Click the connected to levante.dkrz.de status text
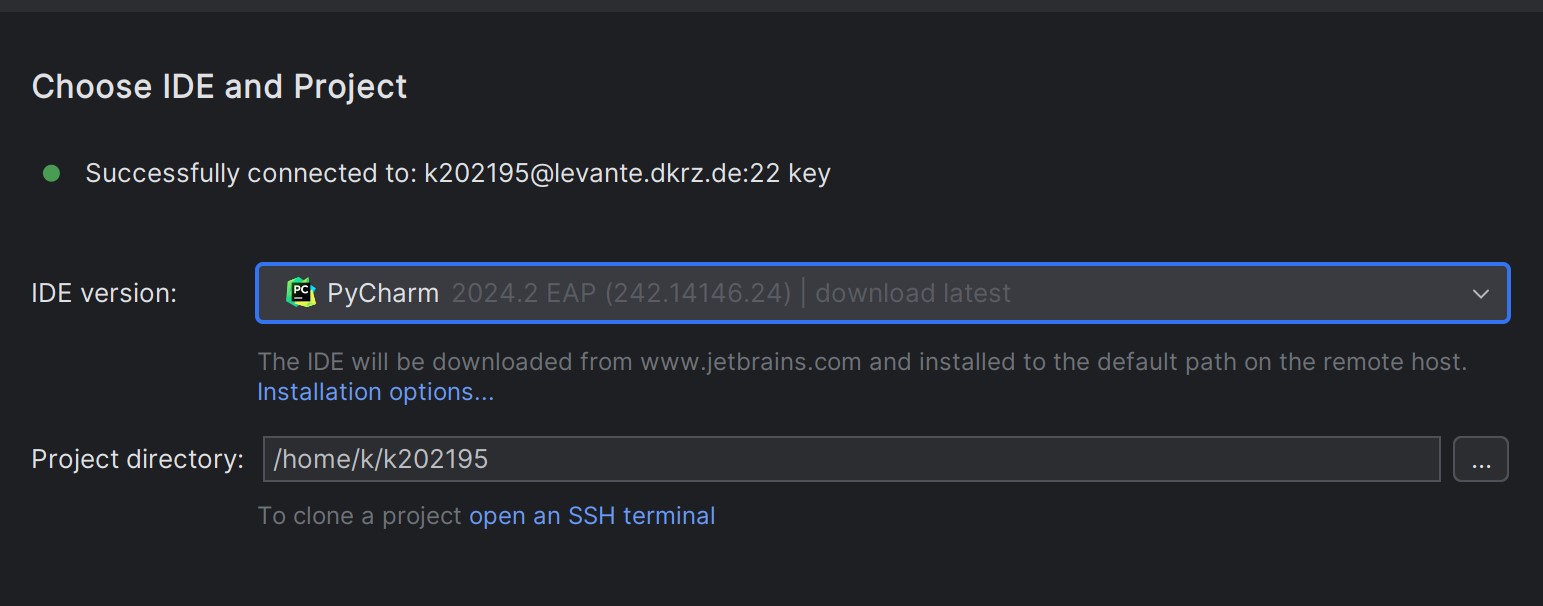Image resolution: width=1543 pixels, height=606 pixels. pyautogui.click(x=458, y=172)
